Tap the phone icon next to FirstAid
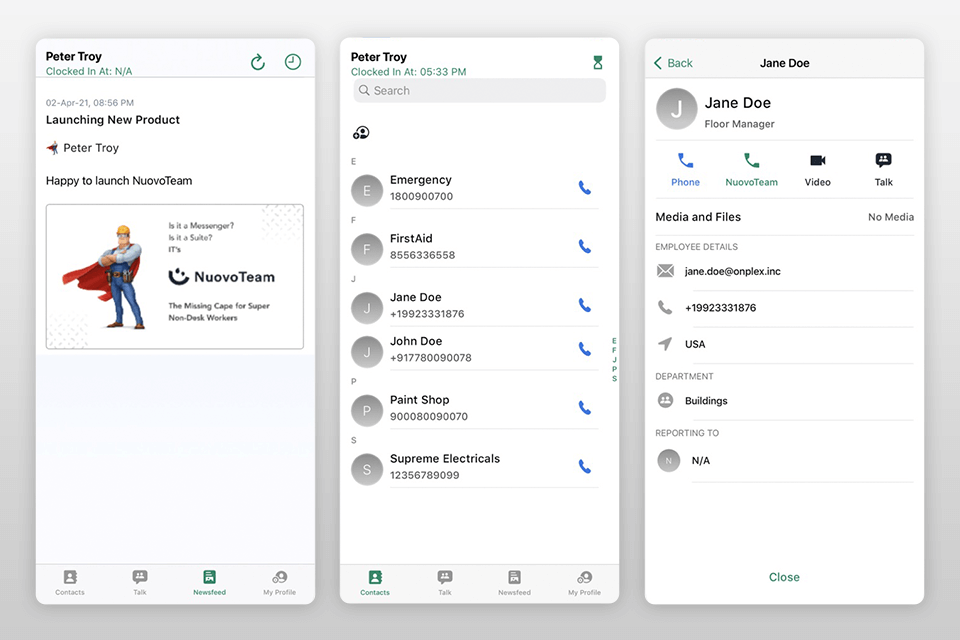 (584, 244)
